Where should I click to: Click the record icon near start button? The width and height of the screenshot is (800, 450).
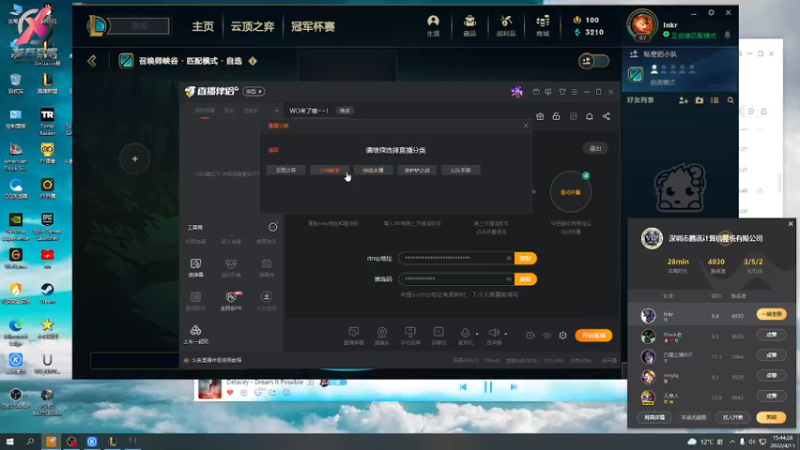(x=530, y=335)
